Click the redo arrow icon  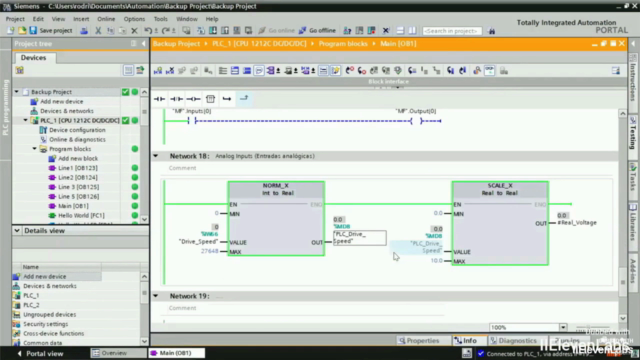[166, 31]
